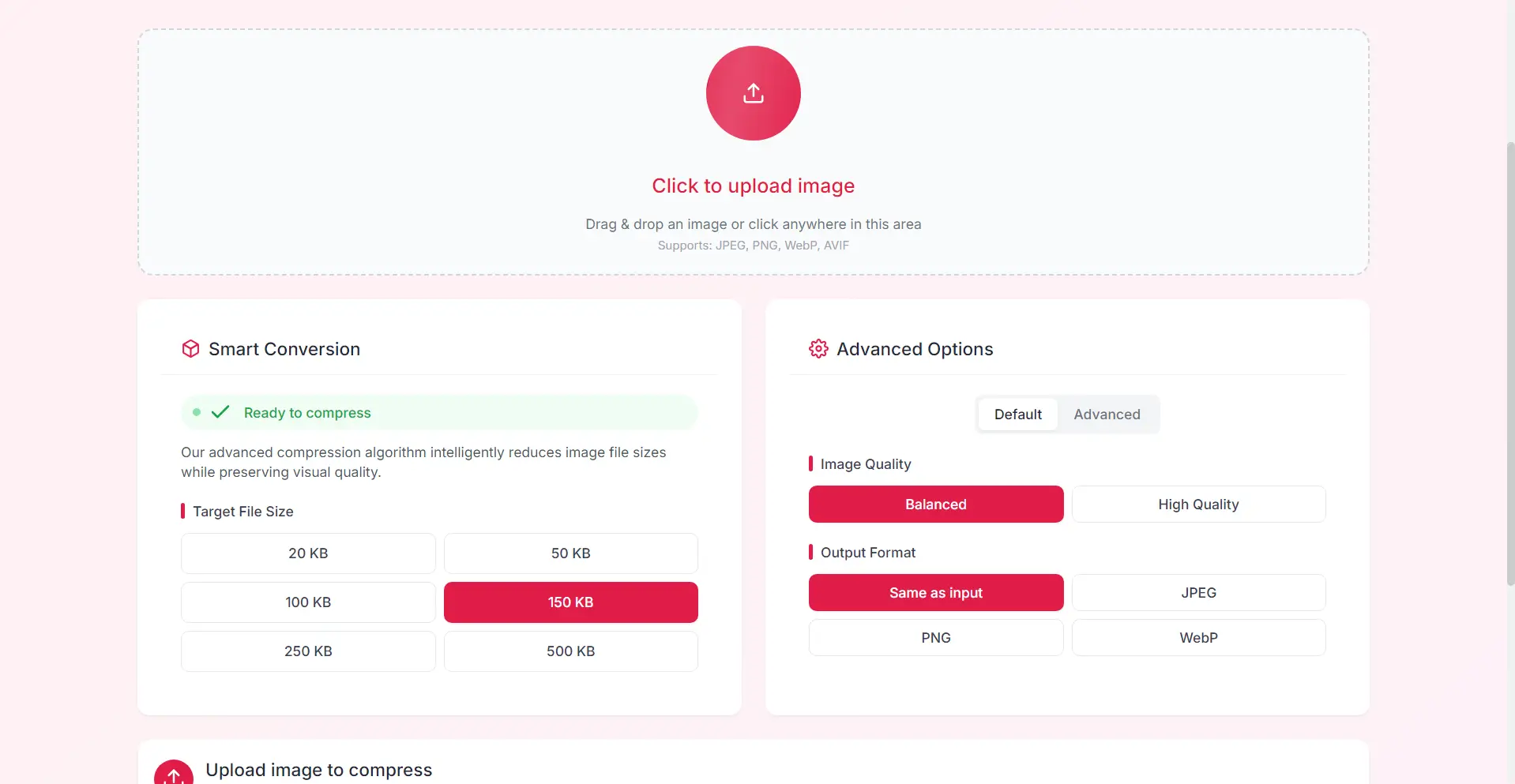
Task: Choose WebP as the output format
Action: [1197, 637]
